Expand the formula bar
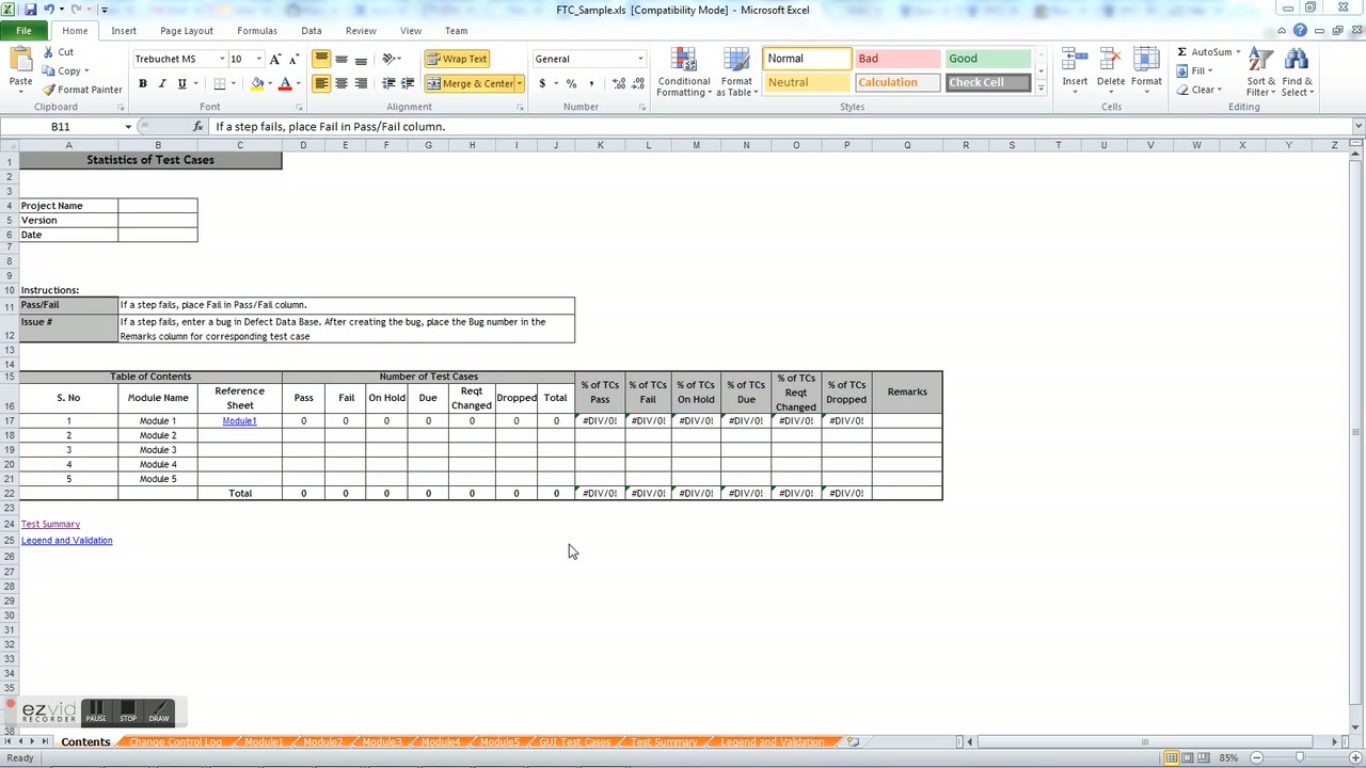 (1358, 127)
